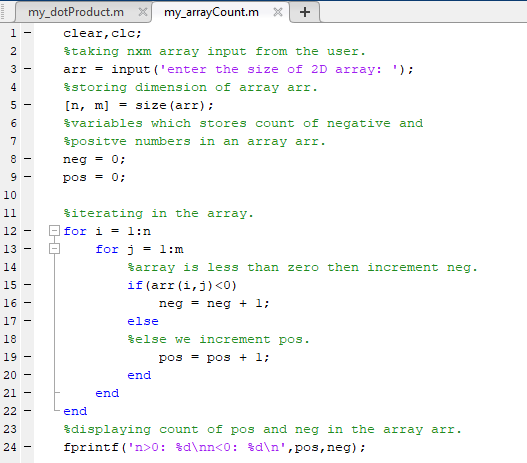
Task: Click the fprintf statement on line 24
Action: pyautogui.click(x=214, y=447)
